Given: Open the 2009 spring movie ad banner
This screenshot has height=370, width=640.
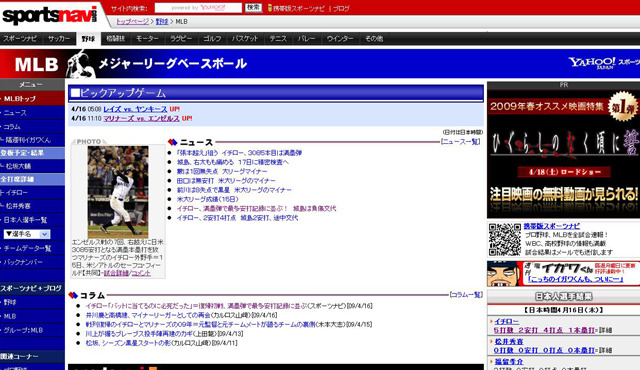Looking at the screenshot, I should click(563, 154).
